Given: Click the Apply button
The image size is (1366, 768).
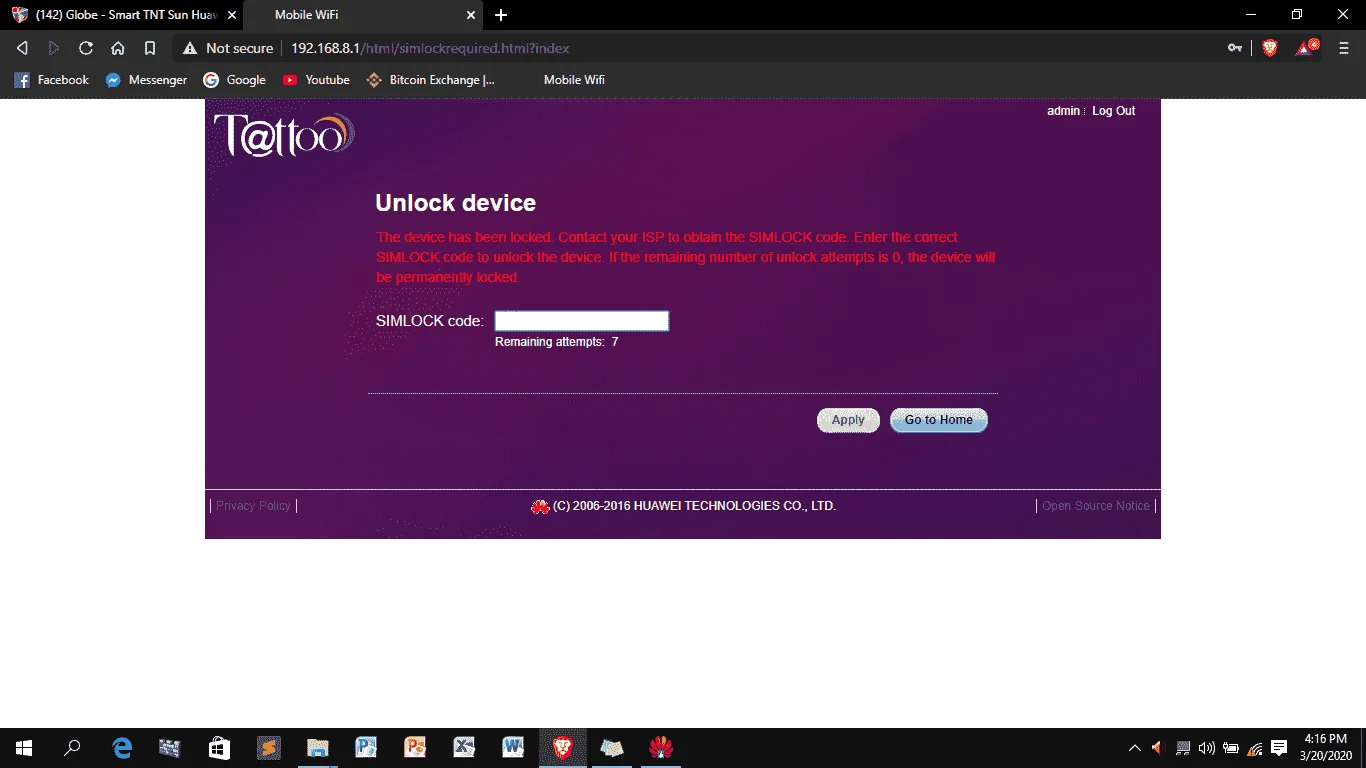Looking at the screenshot, I should tap(848, 420).
